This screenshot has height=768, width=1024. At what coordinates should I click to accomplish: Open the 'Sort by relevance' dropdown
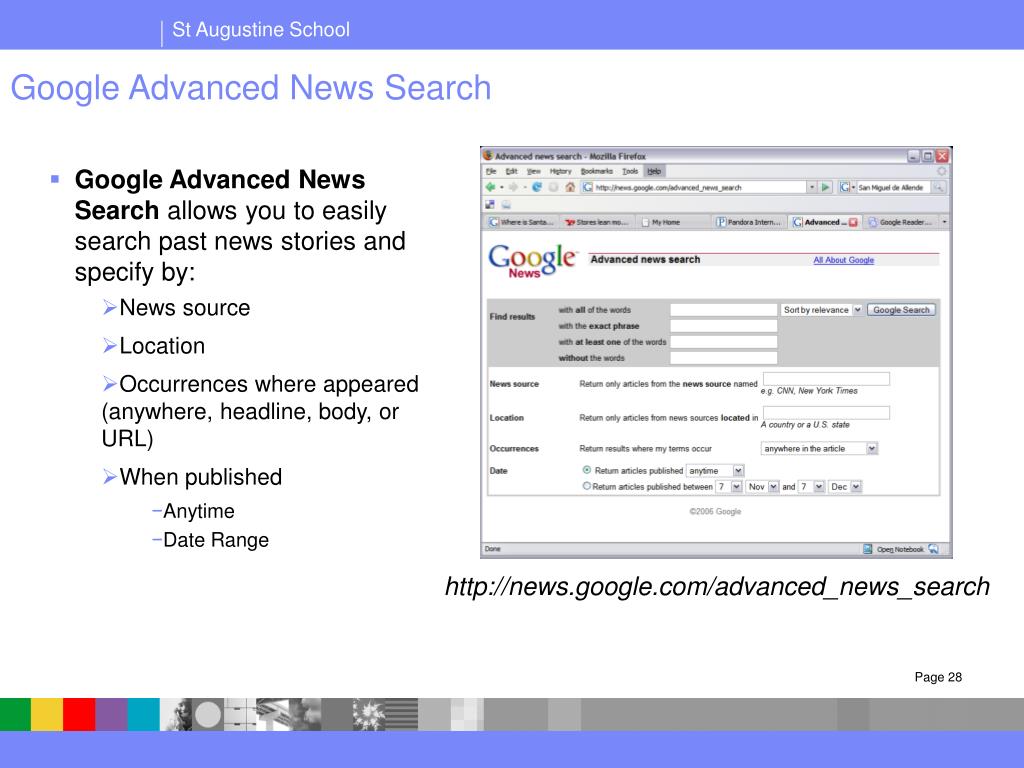point(822,310)
